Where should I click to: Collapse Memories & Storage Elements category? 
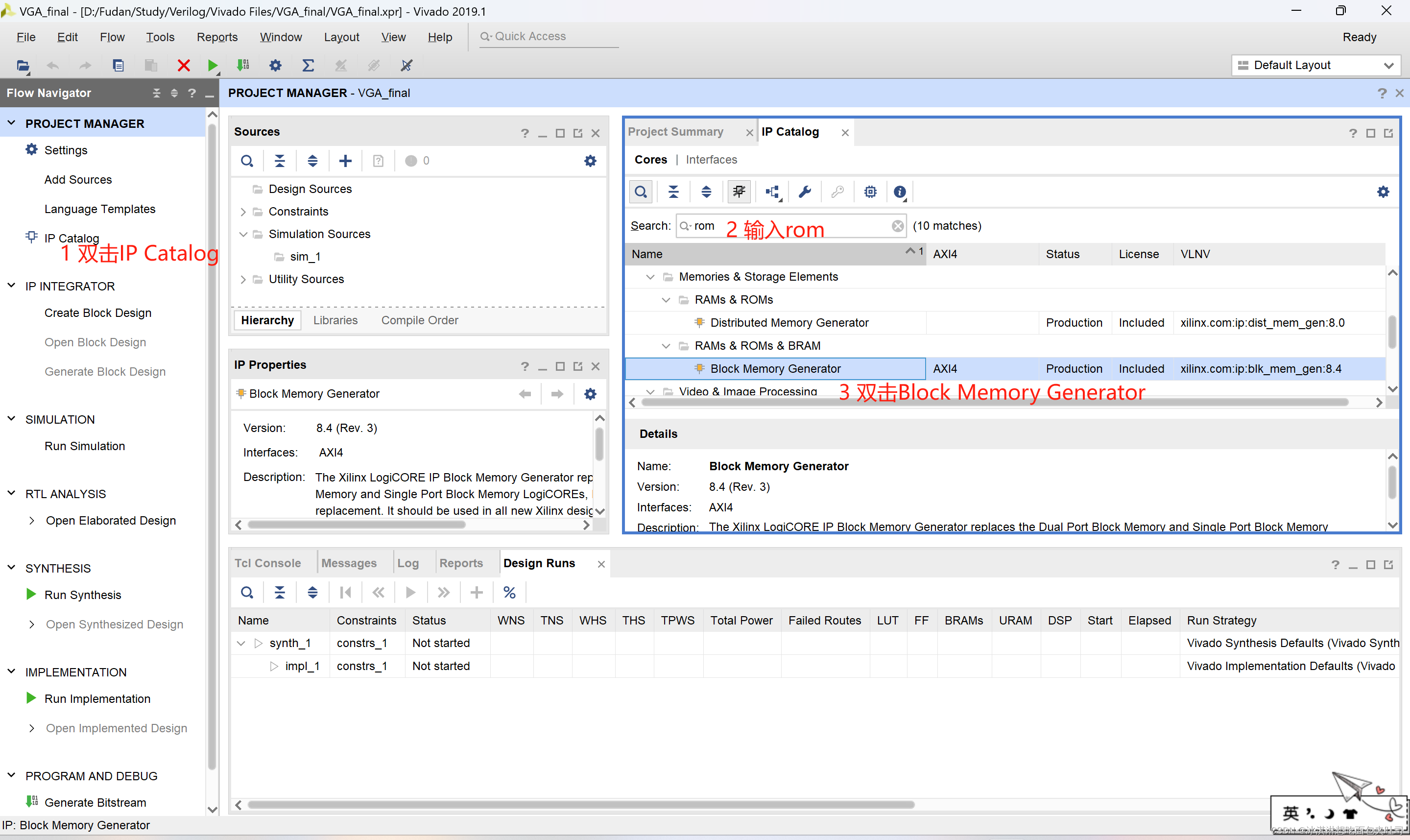651,277
